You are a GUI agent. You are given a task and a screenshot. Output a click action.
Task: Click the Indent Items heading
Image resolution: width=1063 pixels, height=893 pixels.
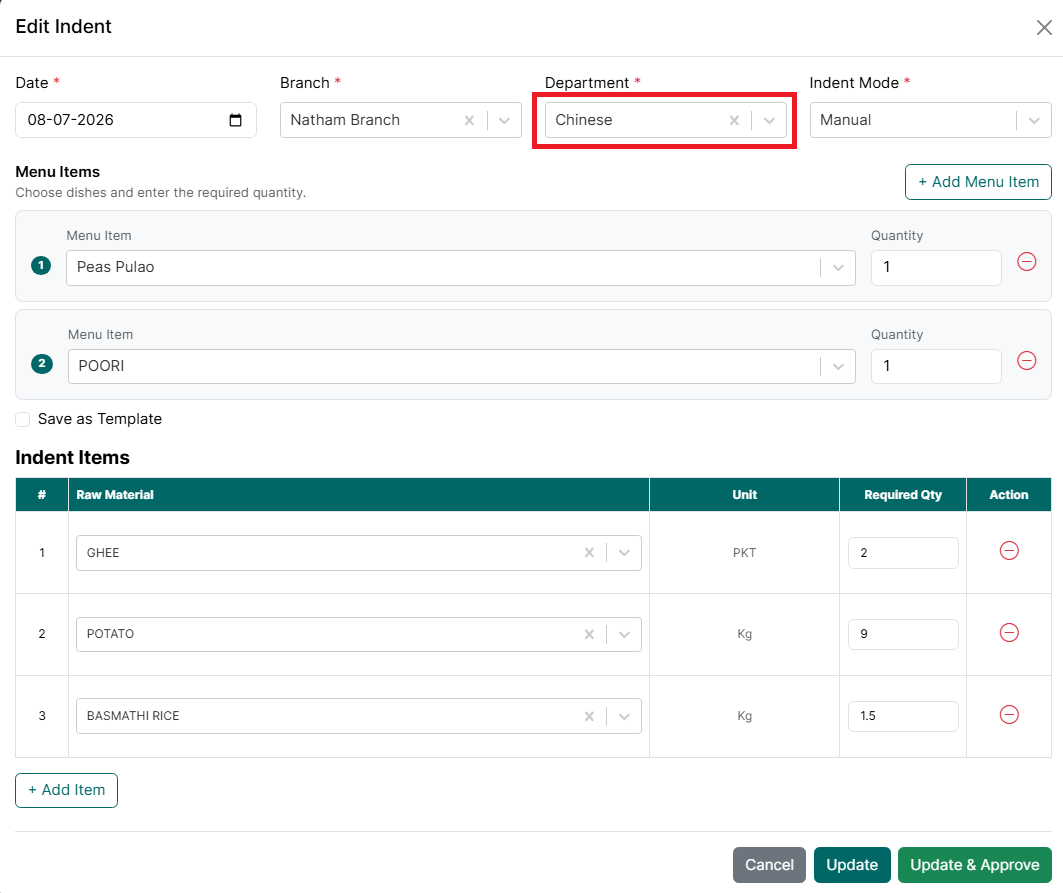[73, 458]
